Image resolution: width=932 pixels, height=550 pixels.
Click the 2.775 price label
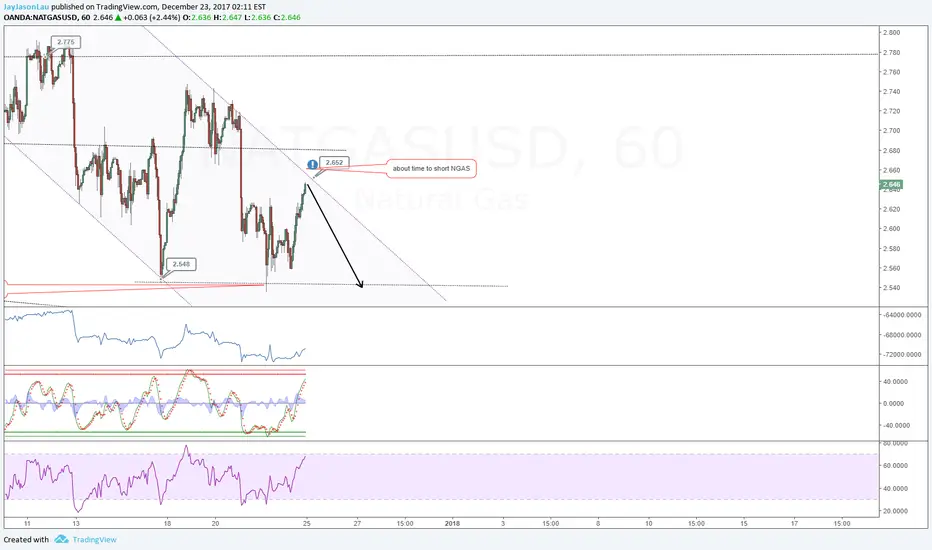pos(66,42)
